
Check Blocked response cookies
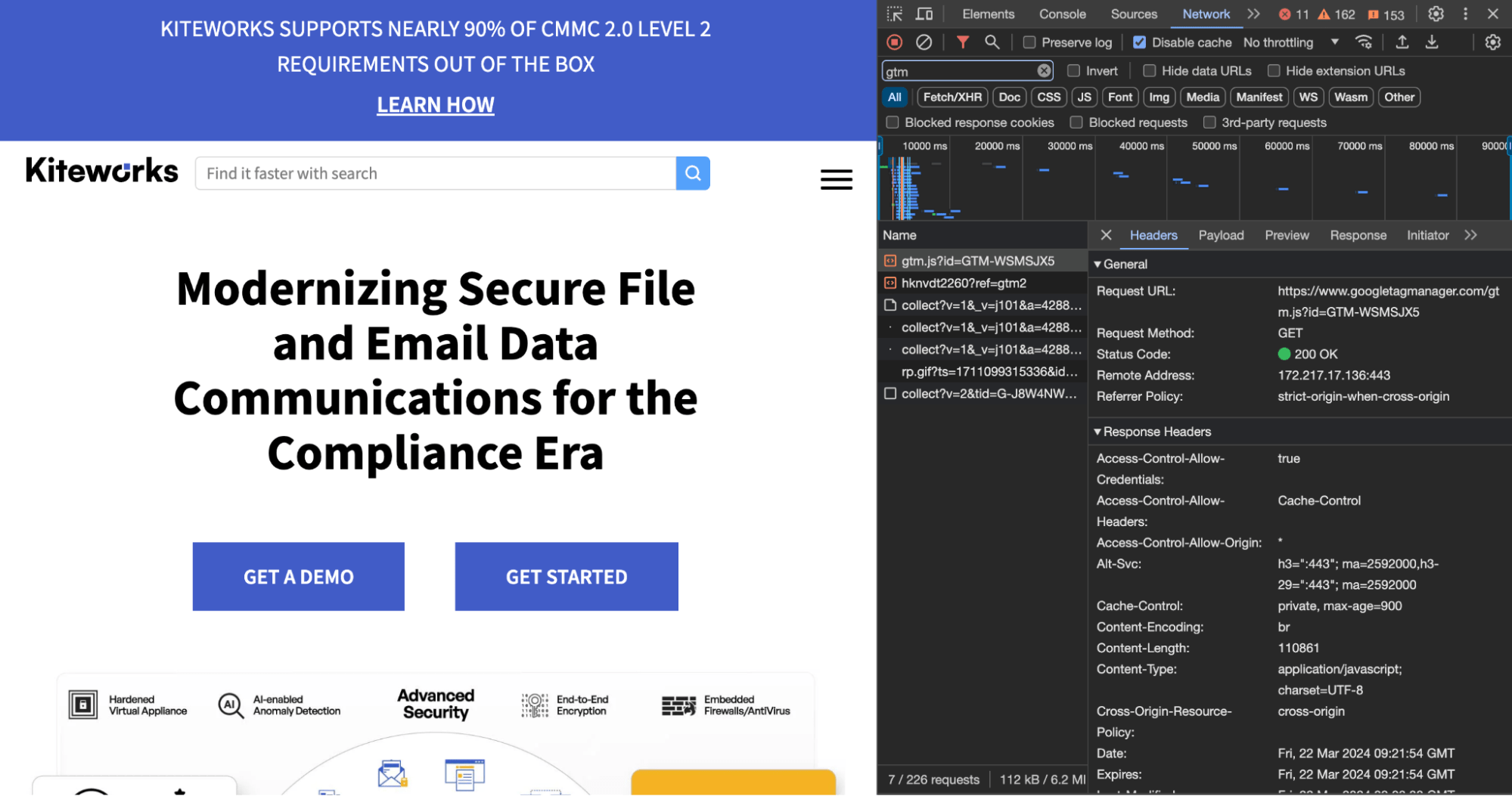[893, 122]
